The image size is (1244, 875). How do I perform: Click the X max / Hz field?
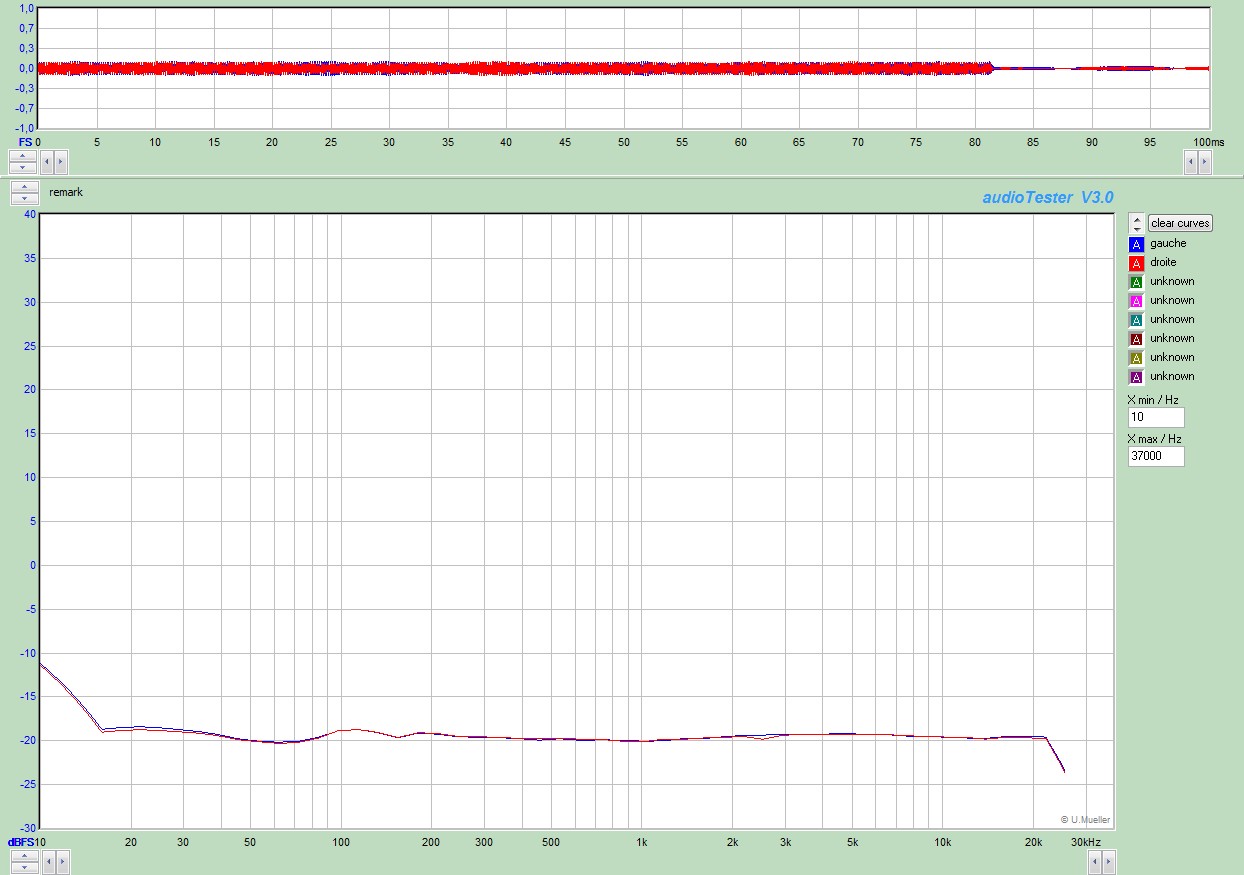[x=1156, y=456]
